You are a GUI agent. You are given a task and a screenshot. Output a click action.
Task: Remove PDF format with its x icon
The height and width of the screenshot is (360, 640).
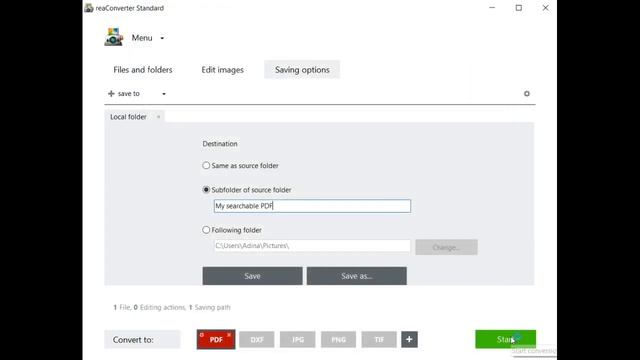(x=229, y=335)
